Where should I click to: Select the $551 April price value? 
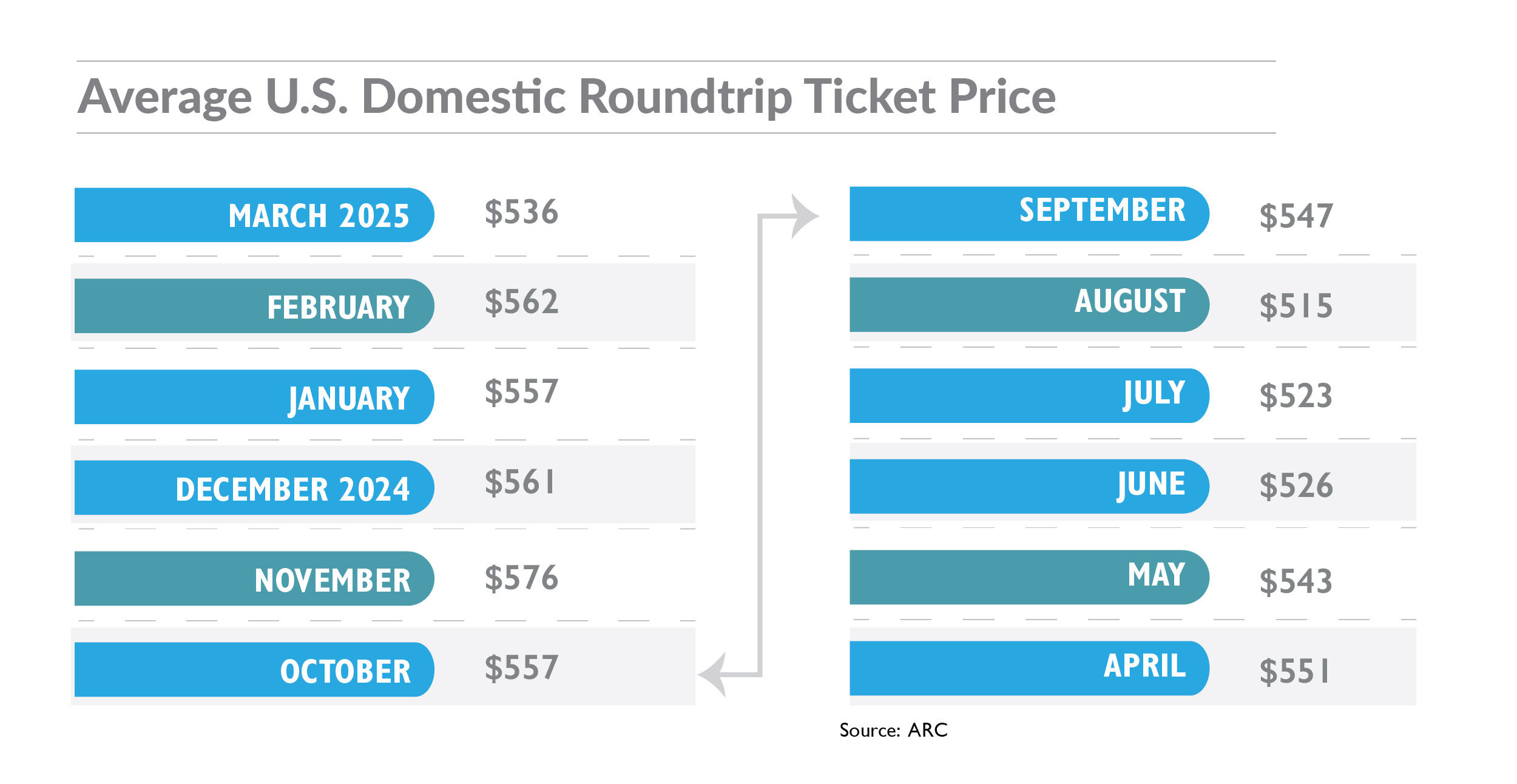point(1295,671)
